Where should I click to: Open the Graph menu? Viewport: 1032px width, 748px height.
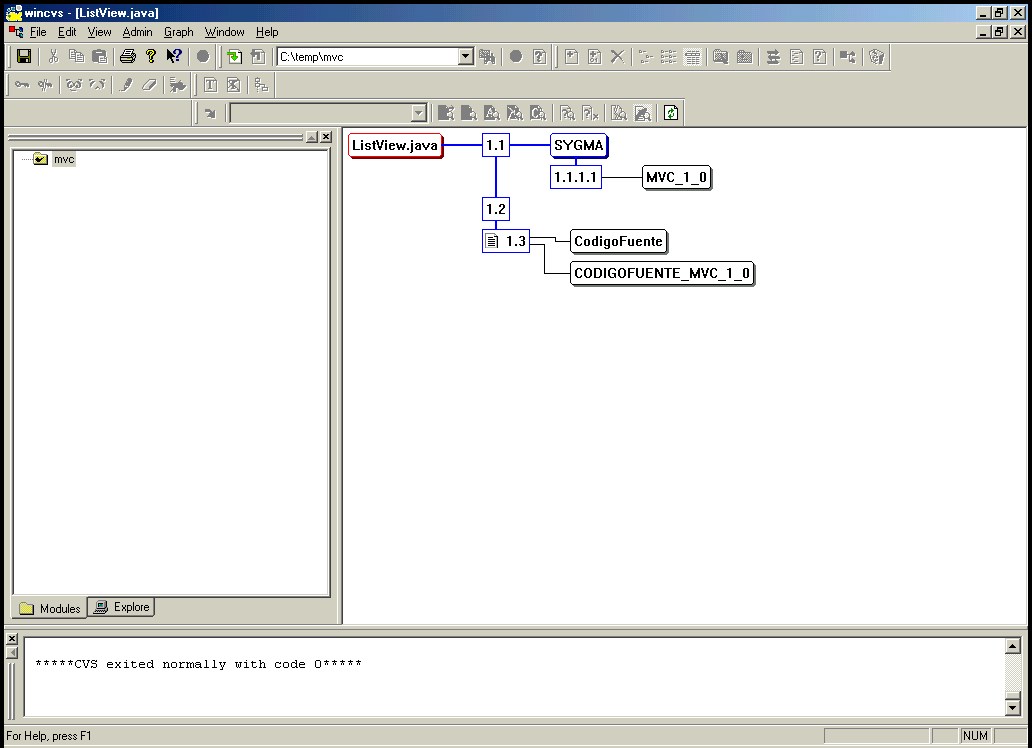178,32
